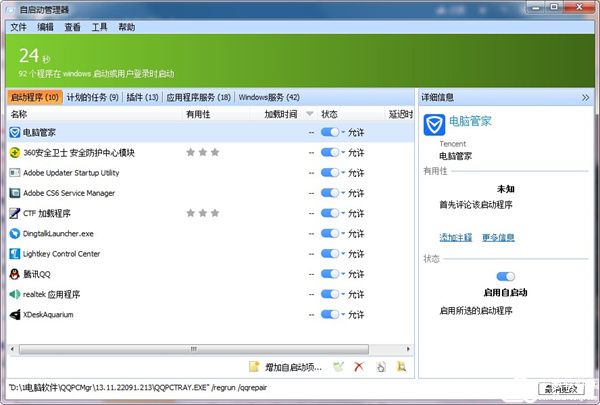Toggle the 电脑管家 startup switch

pos(330,132)
